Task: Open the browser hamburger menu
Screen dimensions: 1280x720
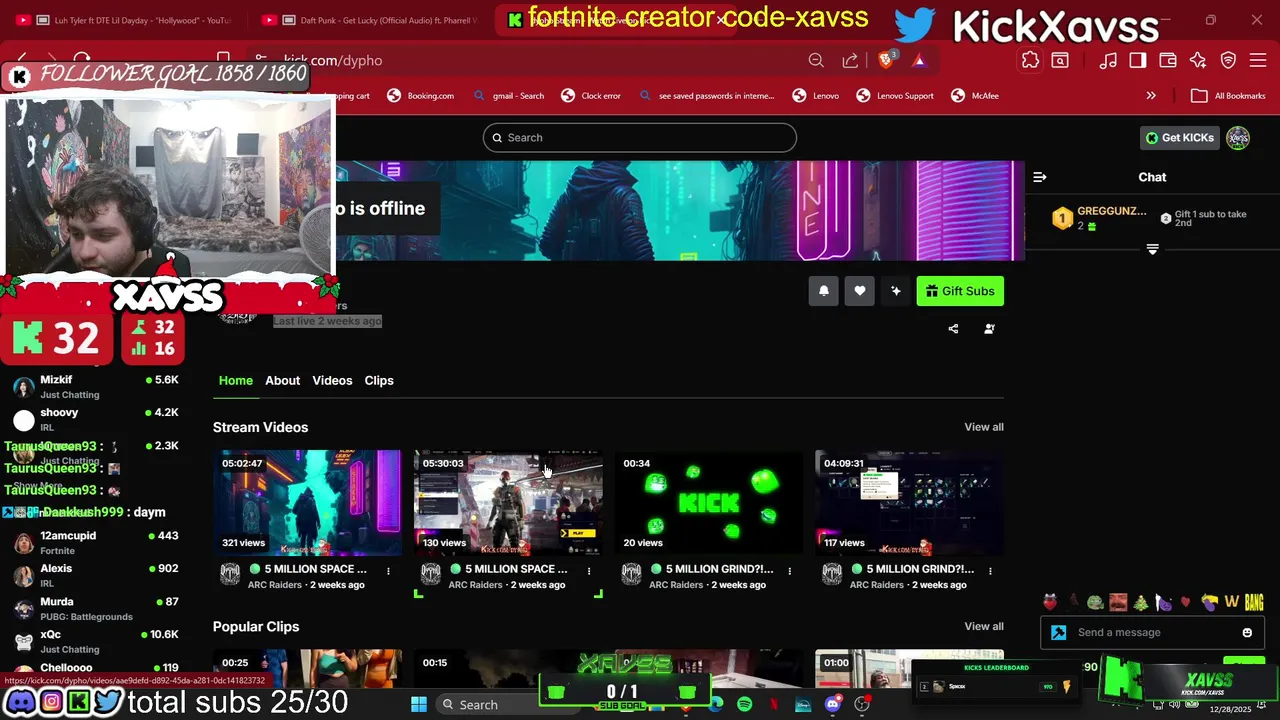Action: click(x=1258, y=60)
